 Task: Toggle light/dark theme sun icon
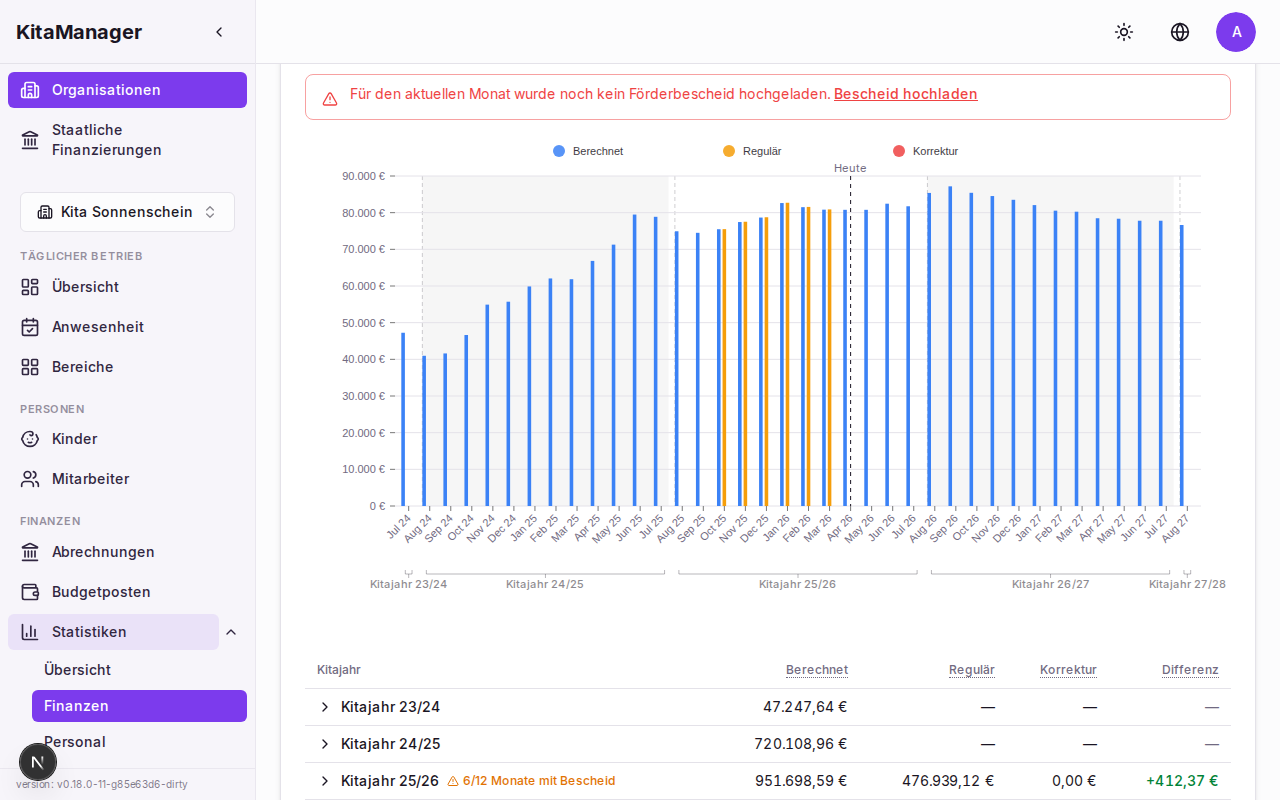coord(1124,32)
